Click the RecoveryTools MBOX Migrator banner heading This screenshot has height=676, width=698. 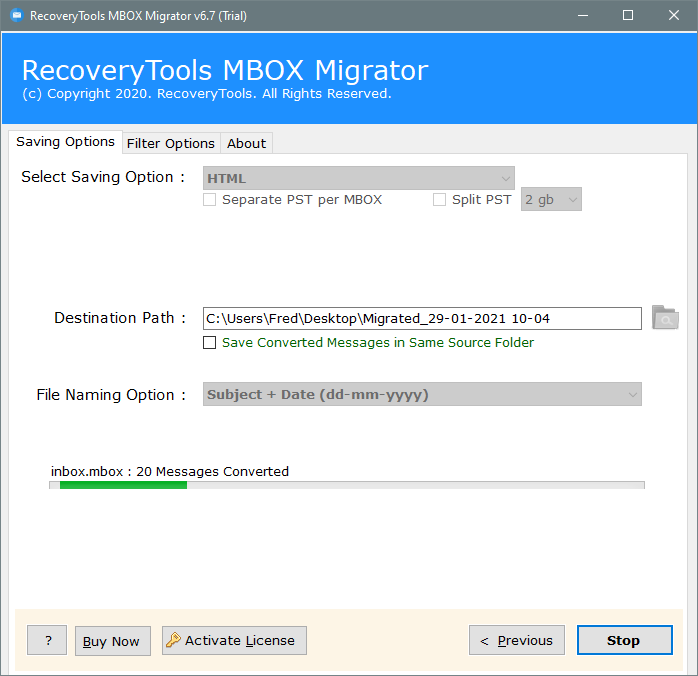tap(225, 70)
